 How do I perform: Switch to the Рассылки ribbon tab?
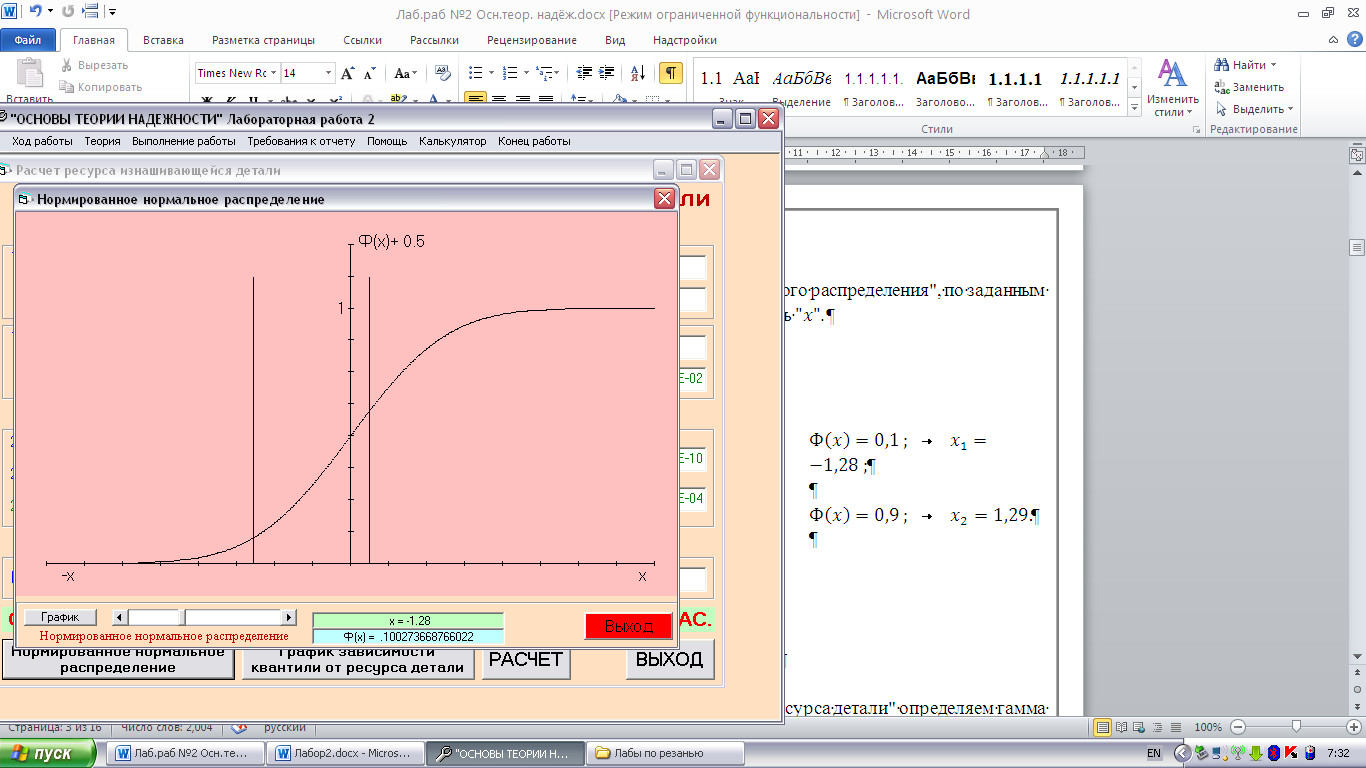[434, 40]
